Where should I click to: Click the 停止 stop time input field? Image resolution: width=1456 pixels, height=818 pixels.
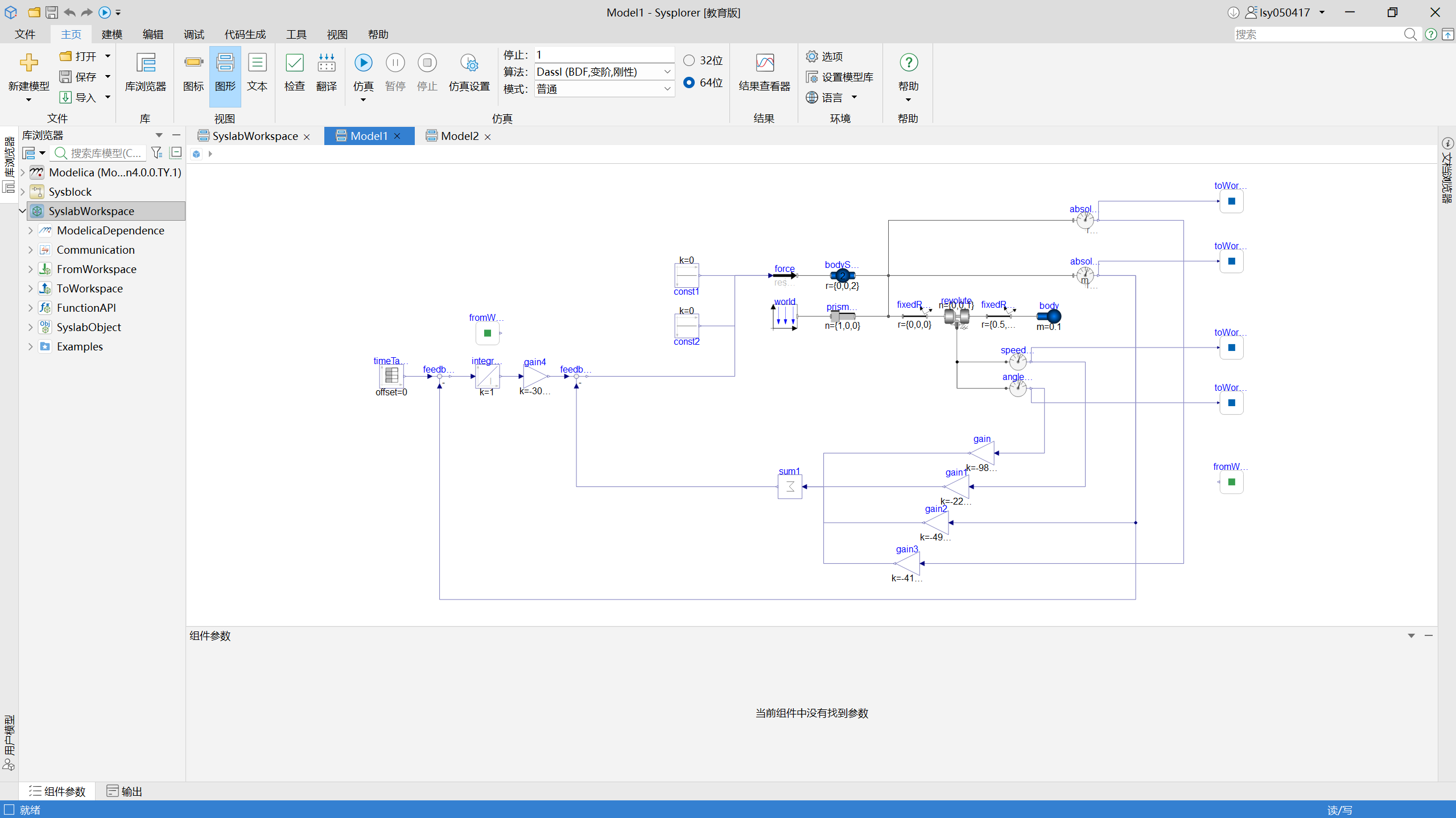click(x=604, y=55)
